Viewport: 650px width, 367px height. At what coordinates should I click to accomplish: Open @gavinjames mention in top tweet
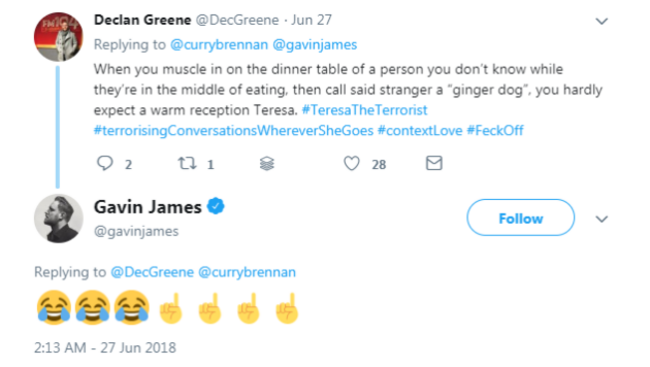tap(315, 45)
